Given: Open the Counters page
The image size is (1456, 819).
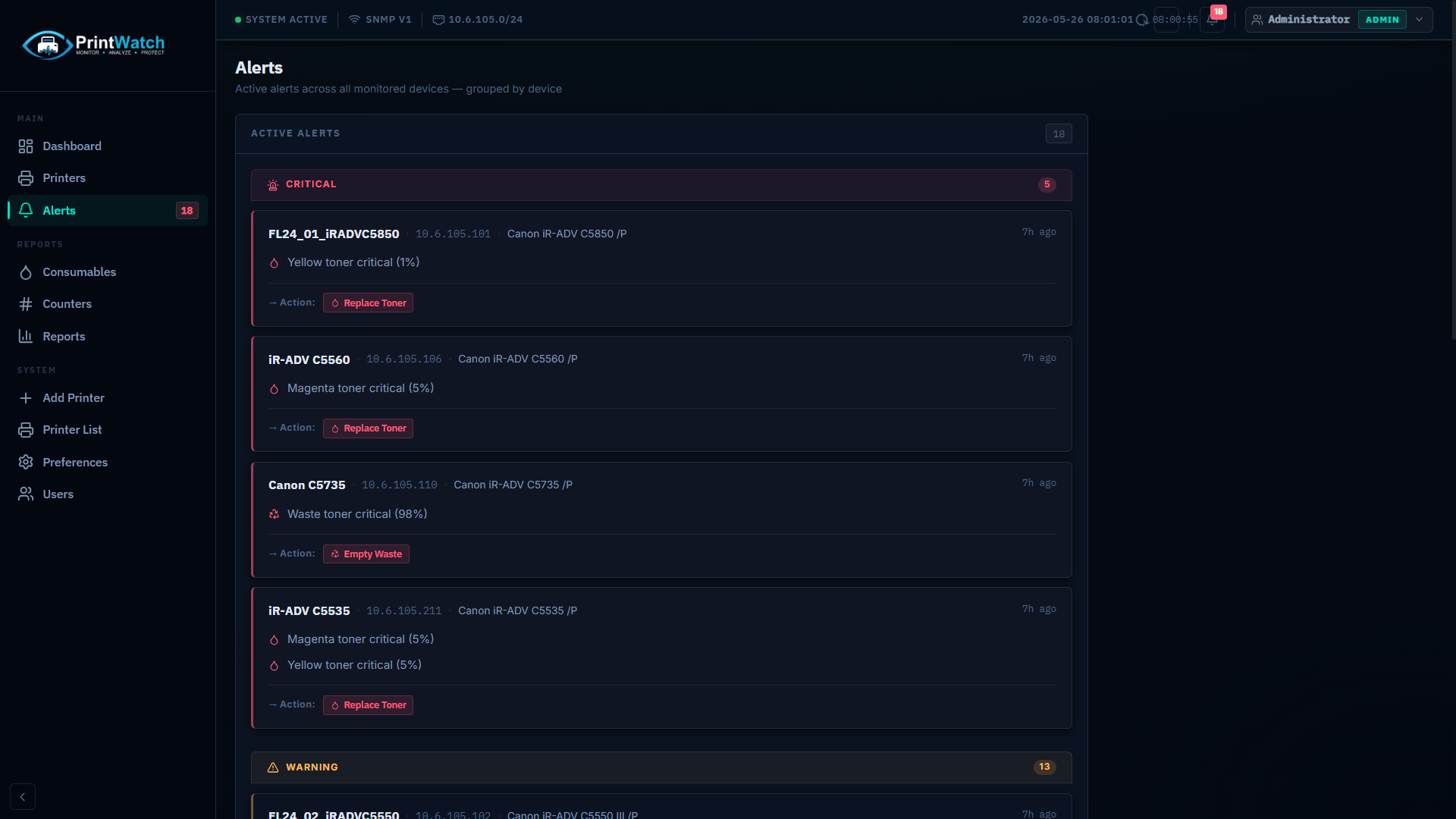Looking at the screenshot, I should [108, 304].
